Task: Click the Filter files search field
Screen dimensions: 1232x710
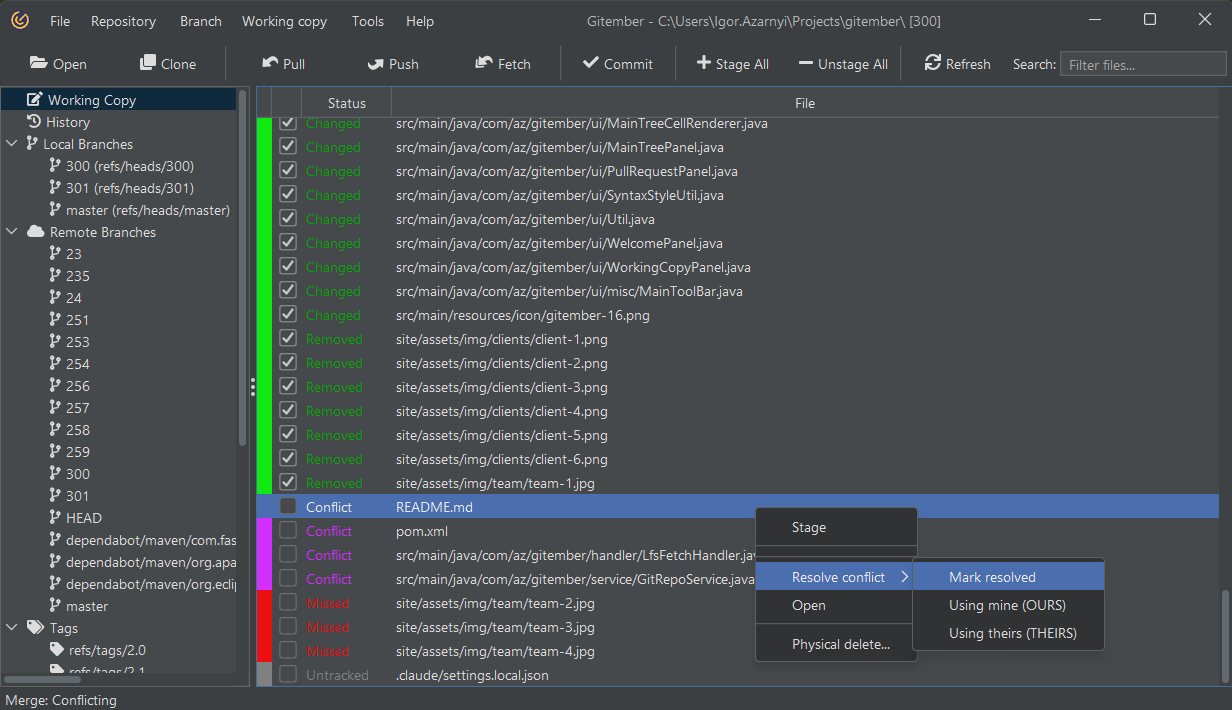Action: tap(1142, 64)
